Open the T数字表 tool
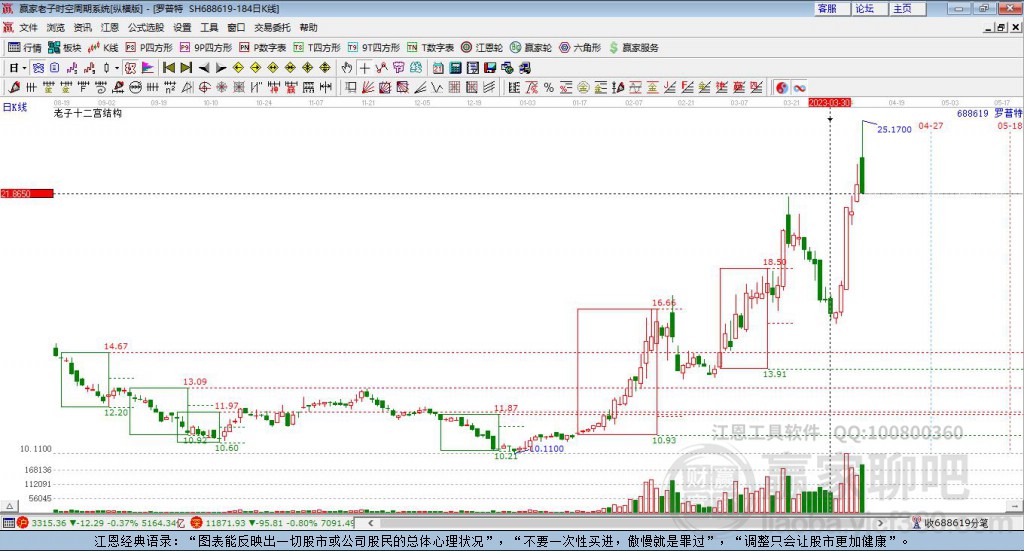Image resolution: width=1024 pixels, height=551 pixels. click(x=430, y=48)
